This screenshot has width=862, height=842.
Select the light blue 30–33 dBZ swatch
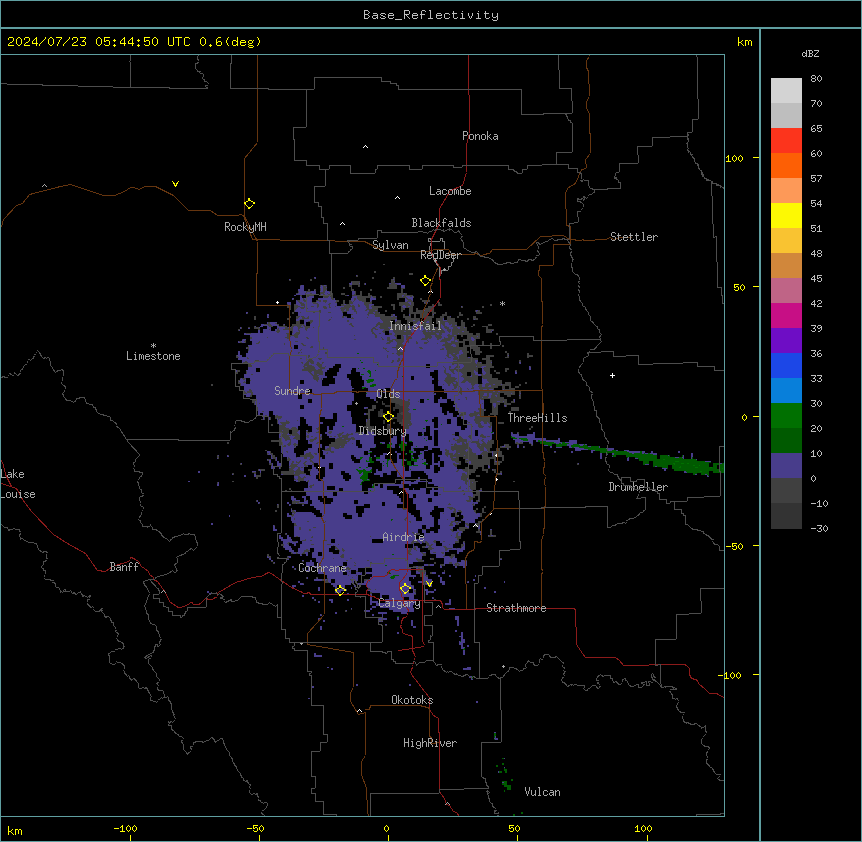786,391
